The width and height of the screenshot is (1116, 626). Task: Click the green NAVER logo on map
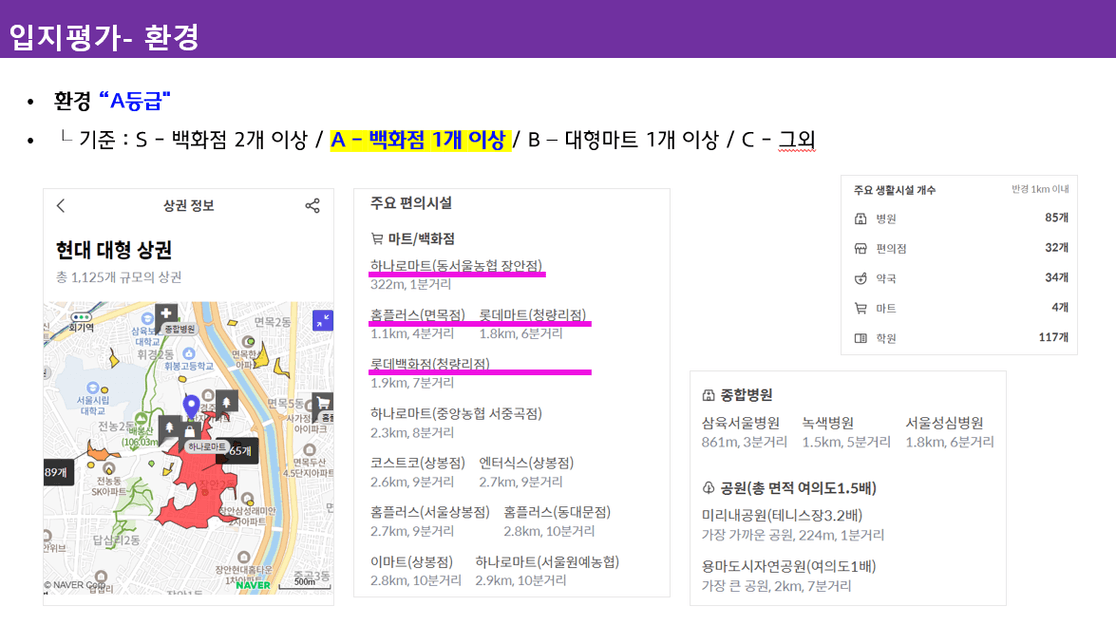click(253, 585)
